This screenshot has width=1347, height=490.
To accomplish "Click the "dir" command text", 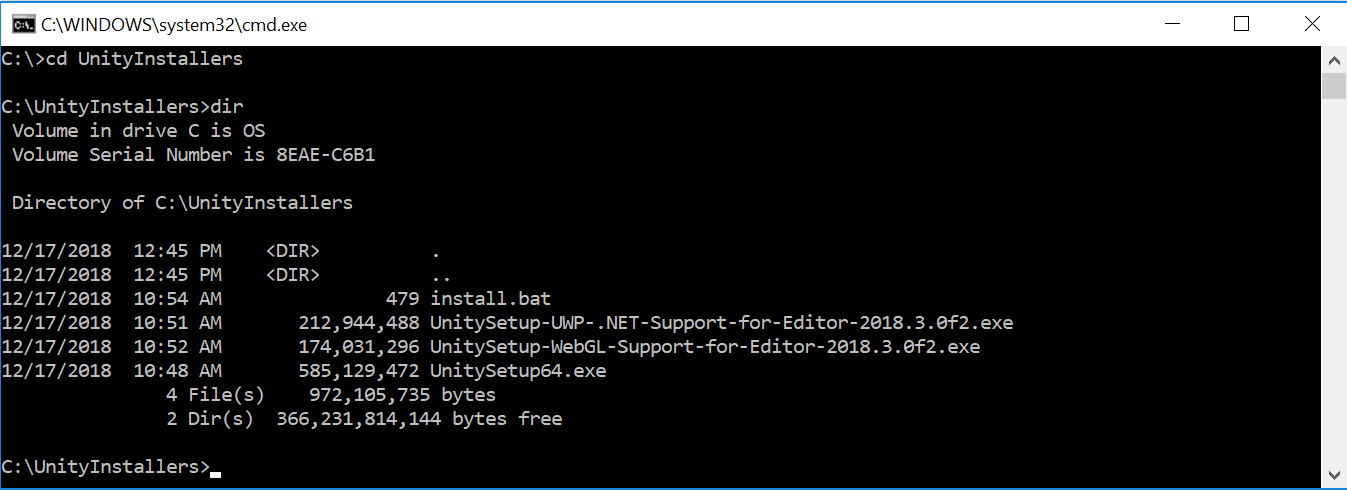I will point(227,107).
